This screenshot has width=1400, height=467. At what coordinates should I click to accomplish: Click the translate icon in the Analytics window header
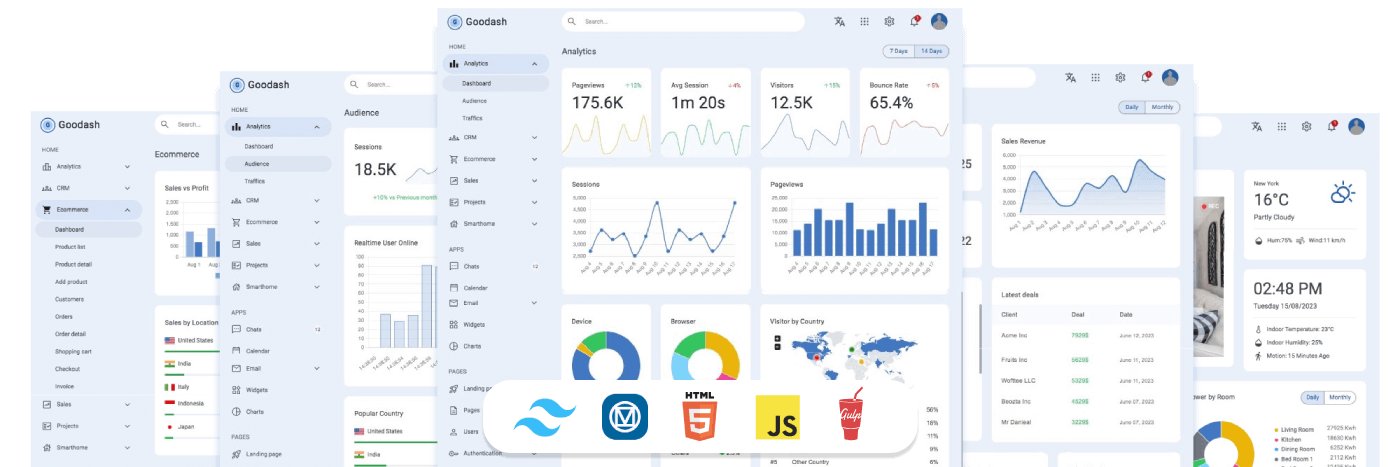tap(840, 21)
